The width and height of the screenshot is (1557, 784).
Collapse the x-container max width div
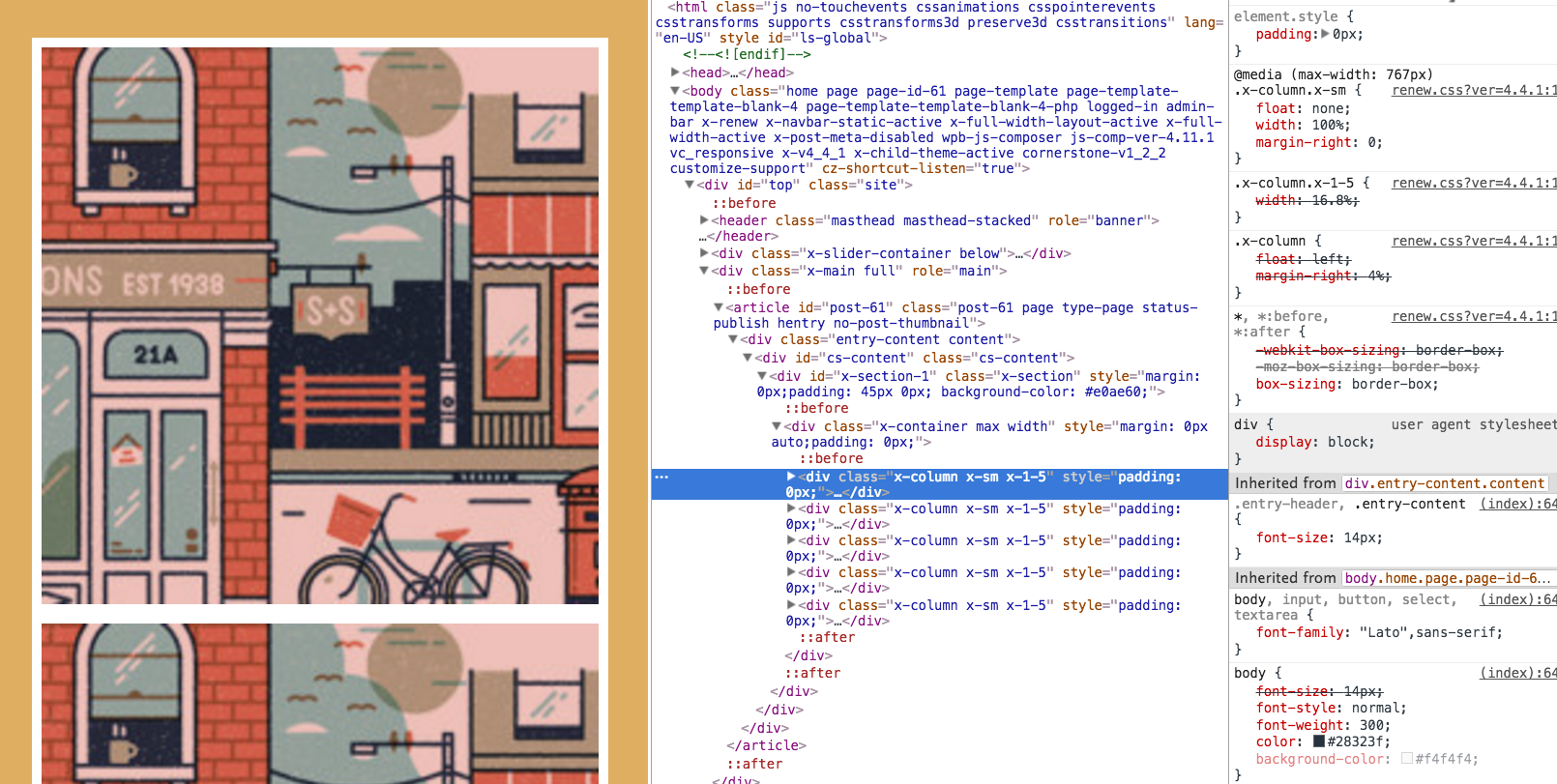coord(777,426)
